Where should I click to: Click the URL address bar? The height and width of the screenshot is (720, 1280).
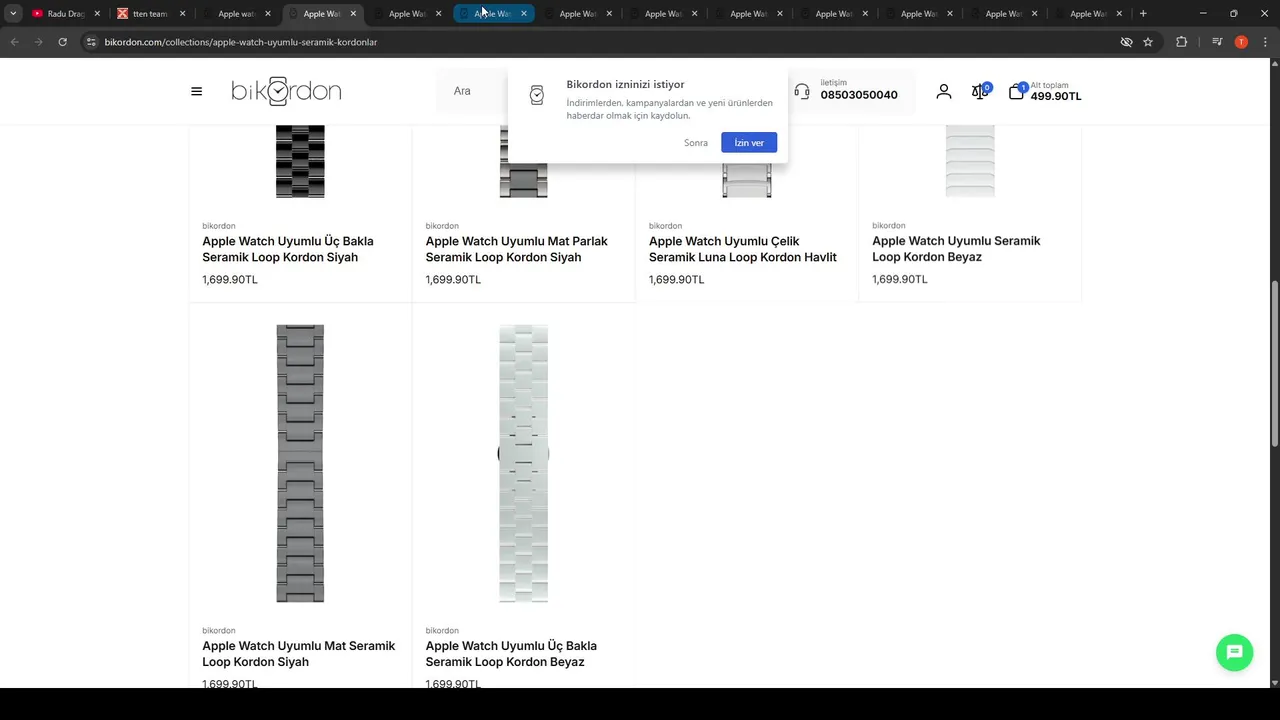(600, 42)
